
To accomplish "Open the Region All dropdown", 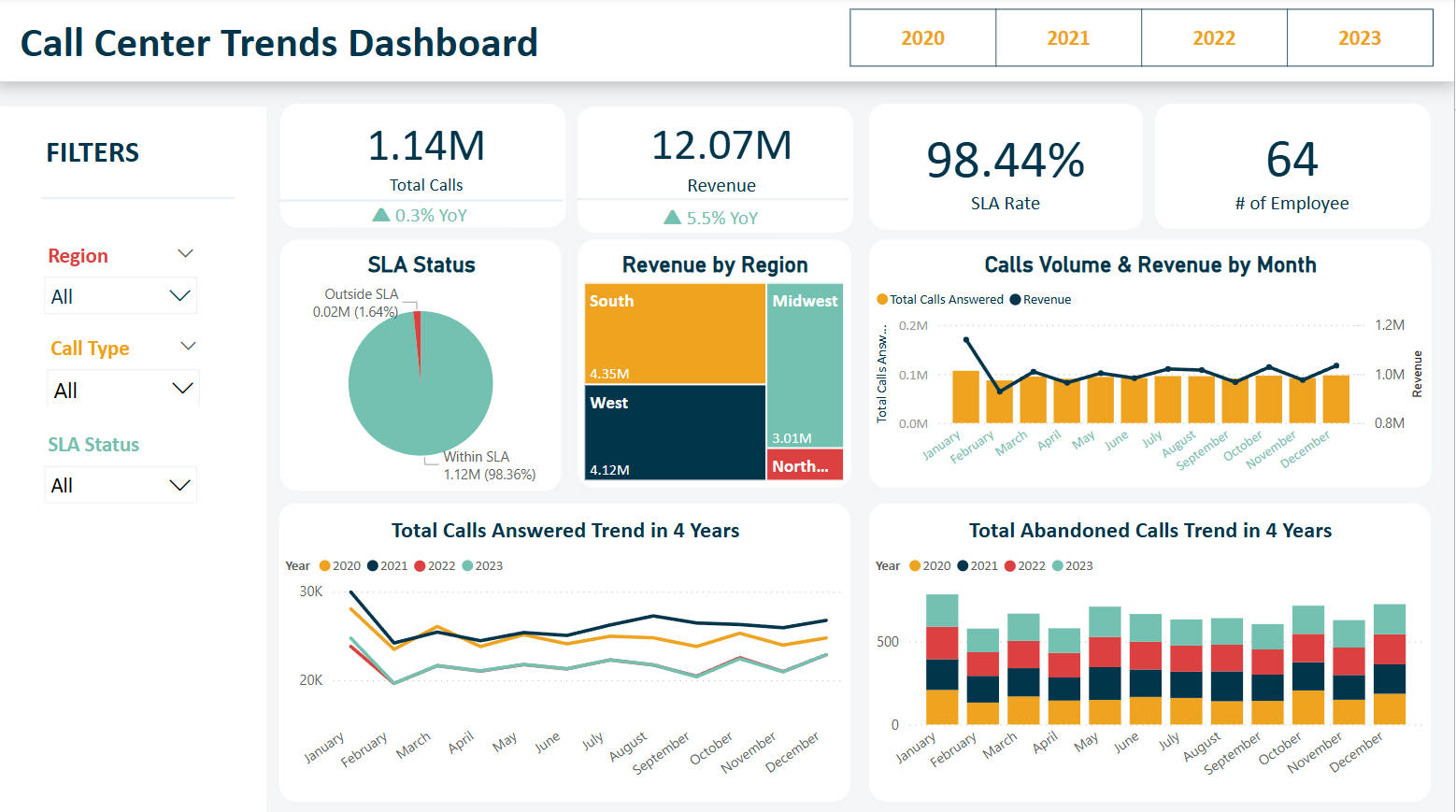I will click(x=121, y=296).
